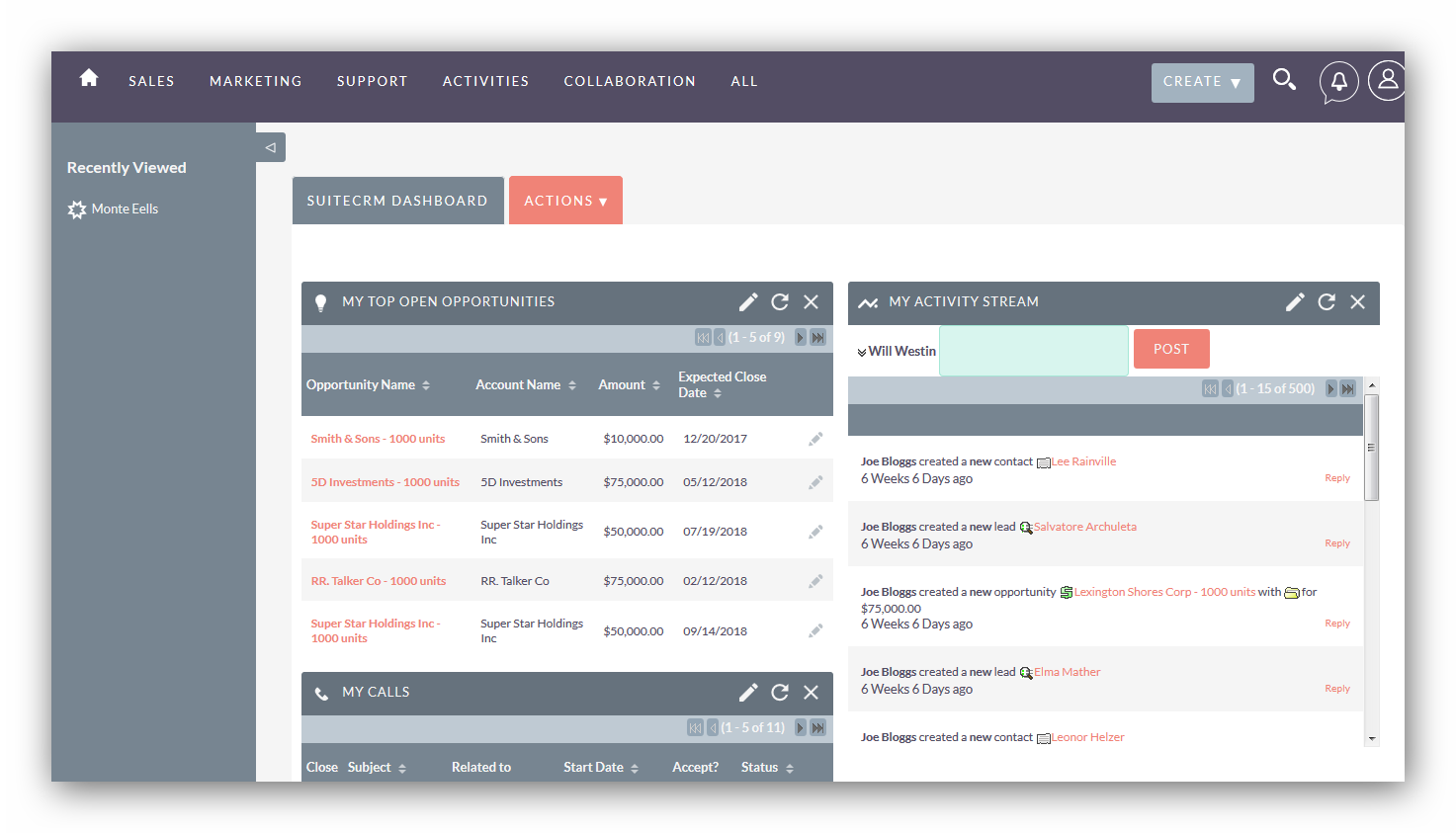Image resolution: width=1456 pixels, height=833 pixels.
Task: Click the Home icon in the navbar
Action: tap(89, 78)
